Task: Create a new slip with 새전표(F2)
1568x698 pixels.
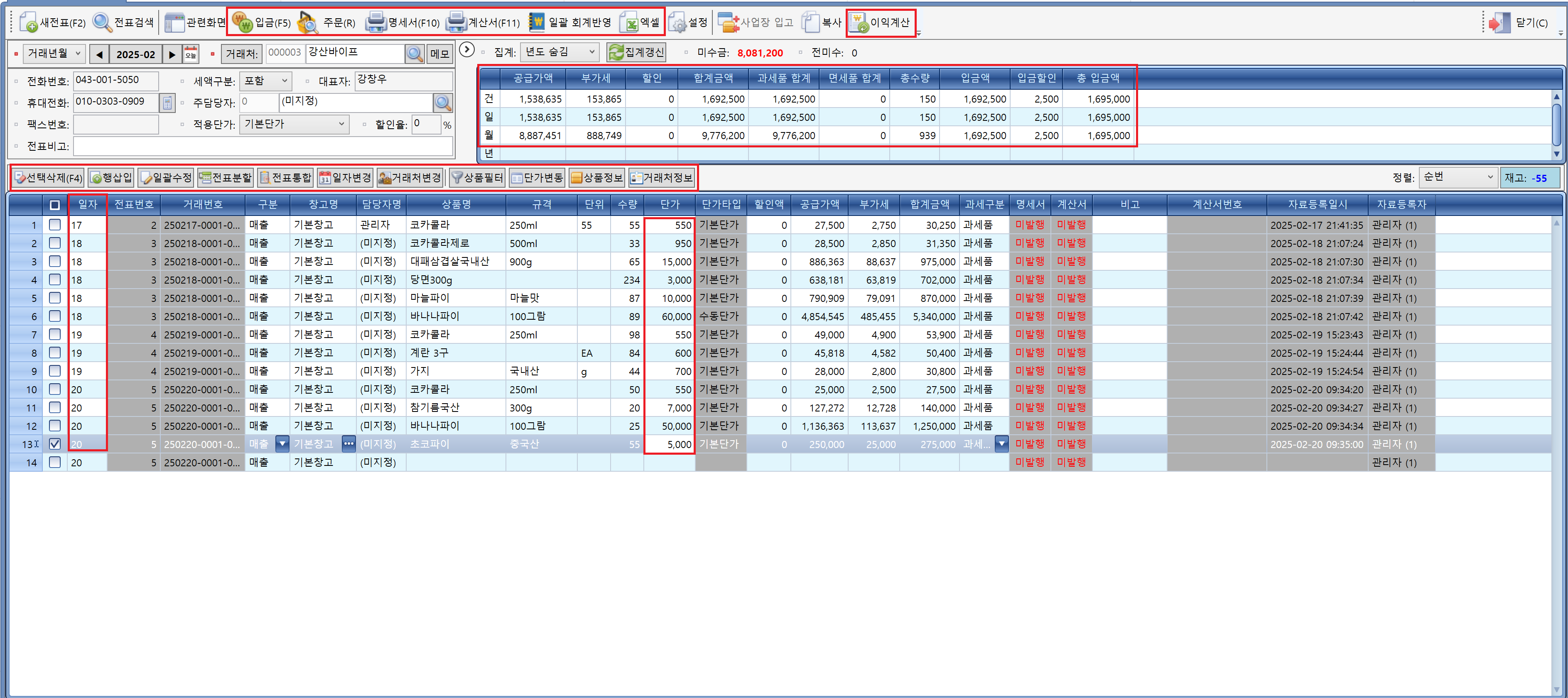Action: pos(52,22)
